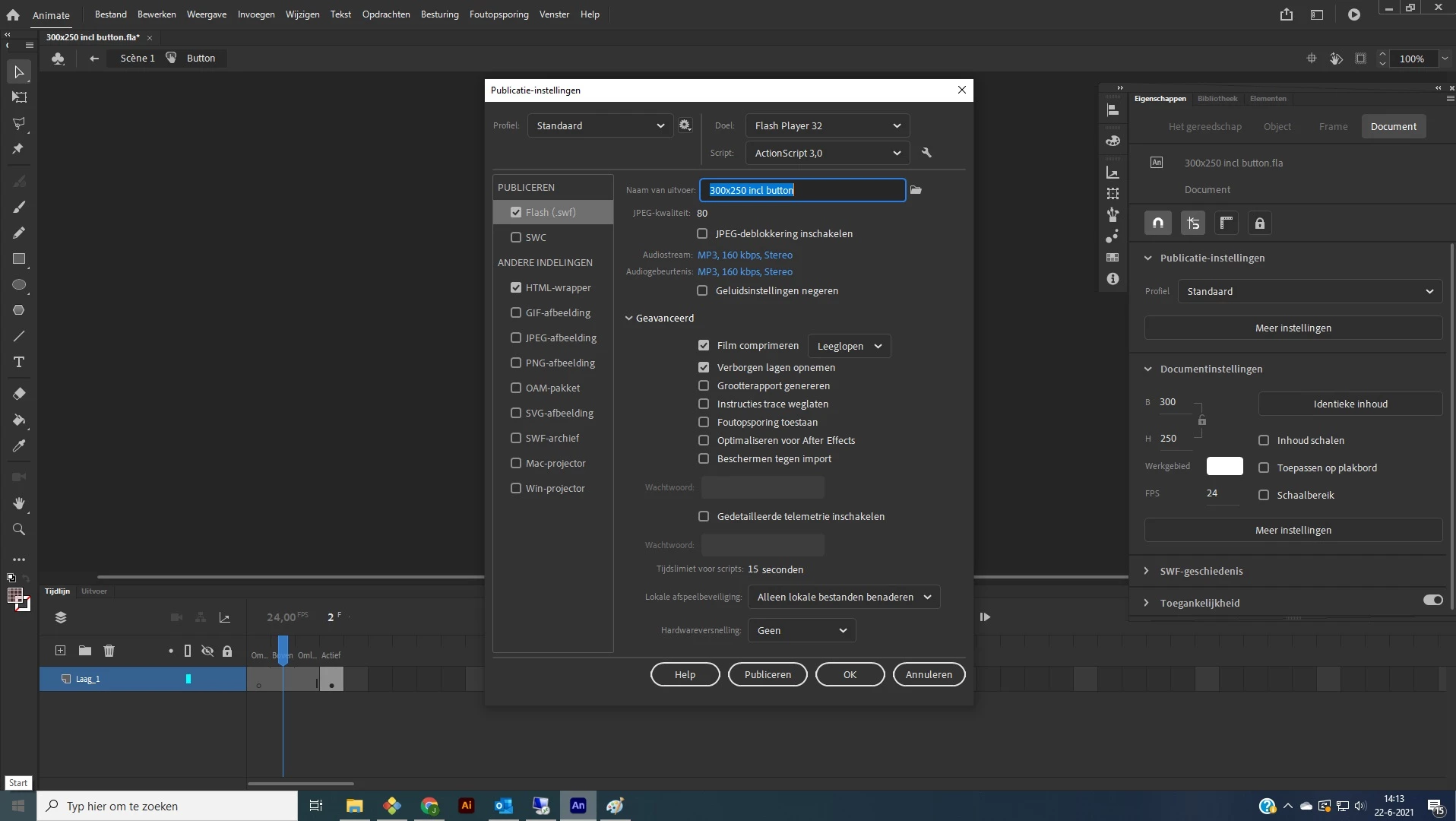Click the Publiceren button
1456x821 pixels.
coord(768,674)
